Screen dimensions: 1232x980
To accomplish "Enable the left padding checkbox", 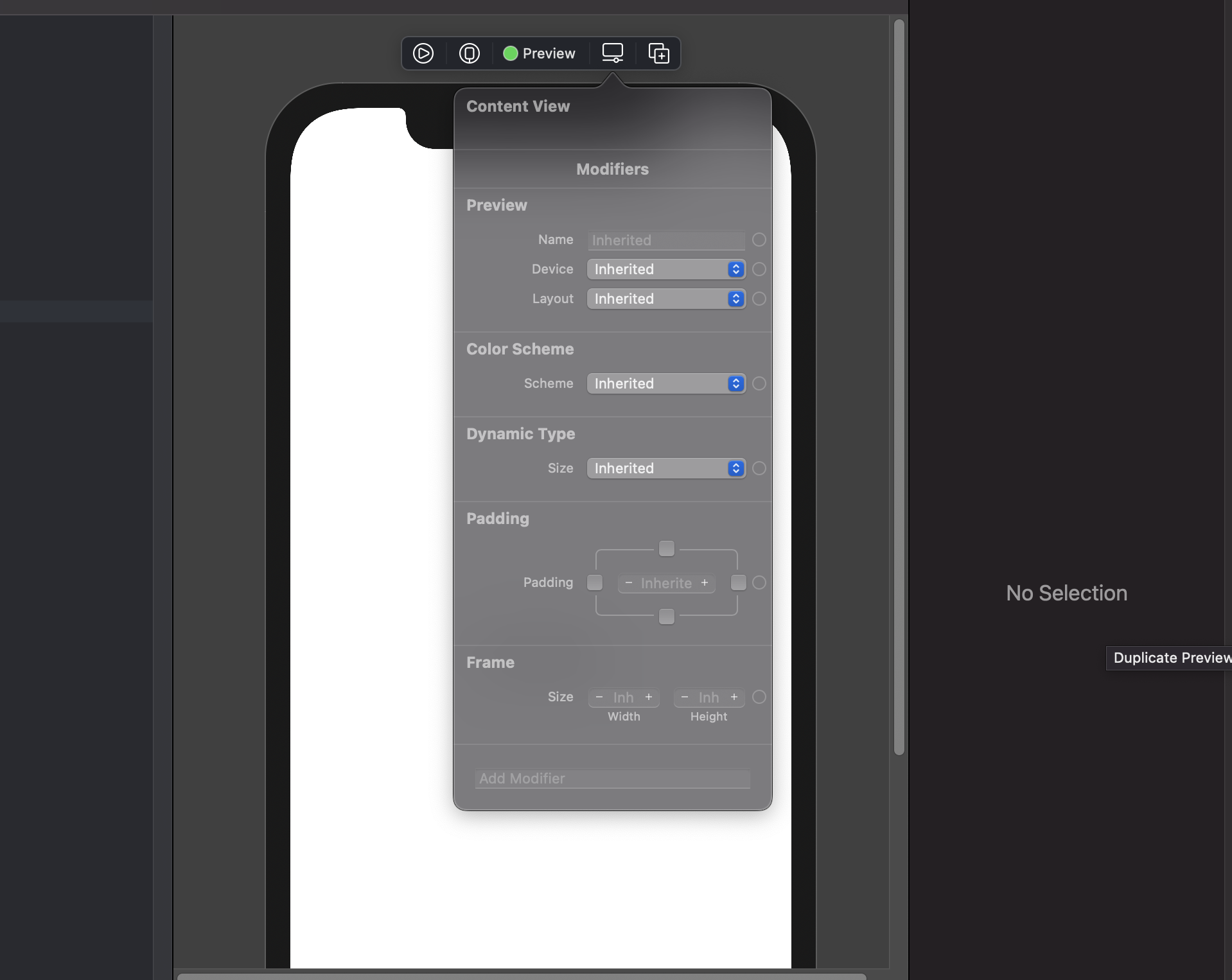I will [x=595, y=582].
